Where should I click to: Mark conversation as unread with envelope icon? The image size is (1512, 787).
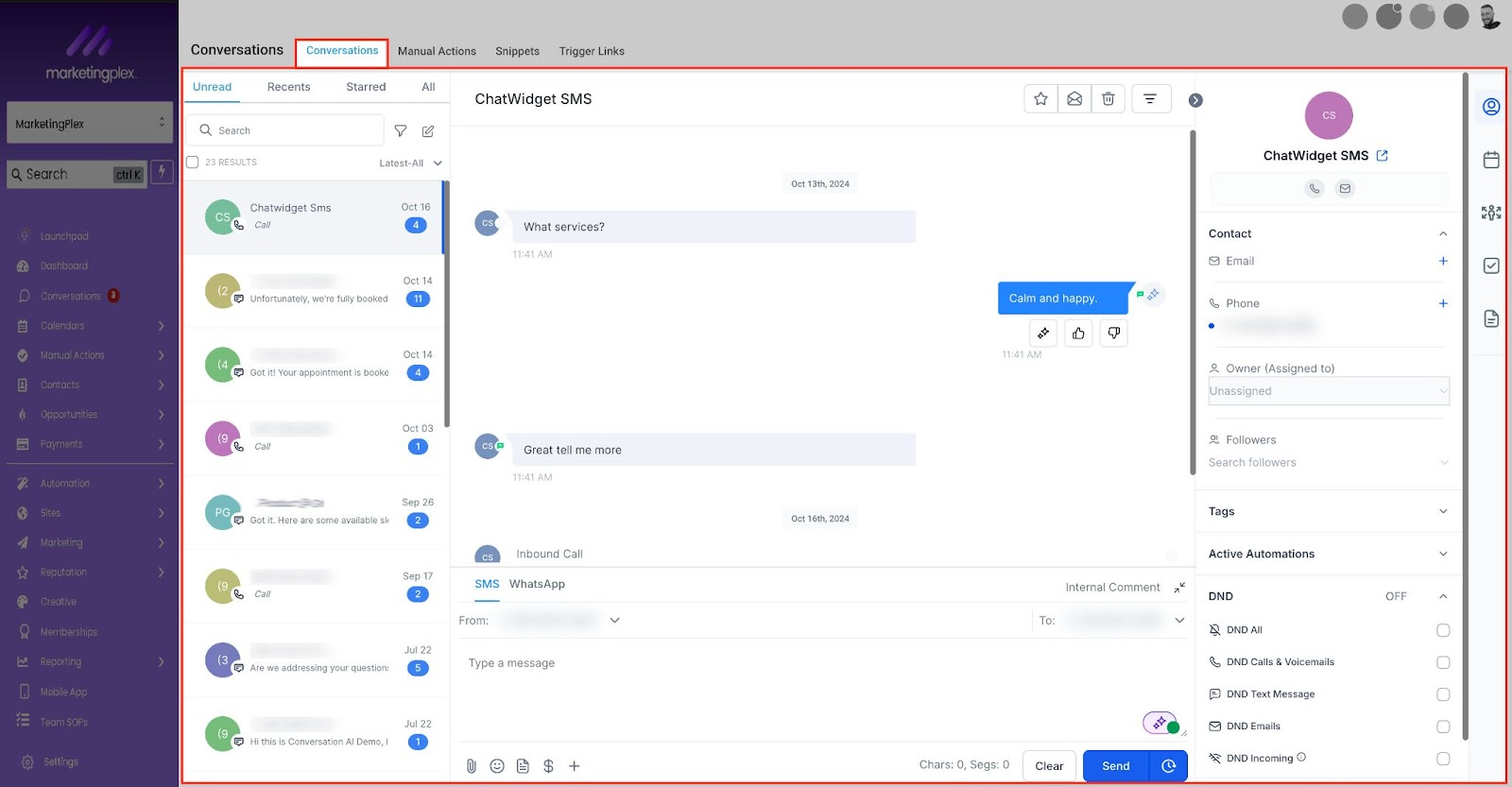pos(1074,98)
